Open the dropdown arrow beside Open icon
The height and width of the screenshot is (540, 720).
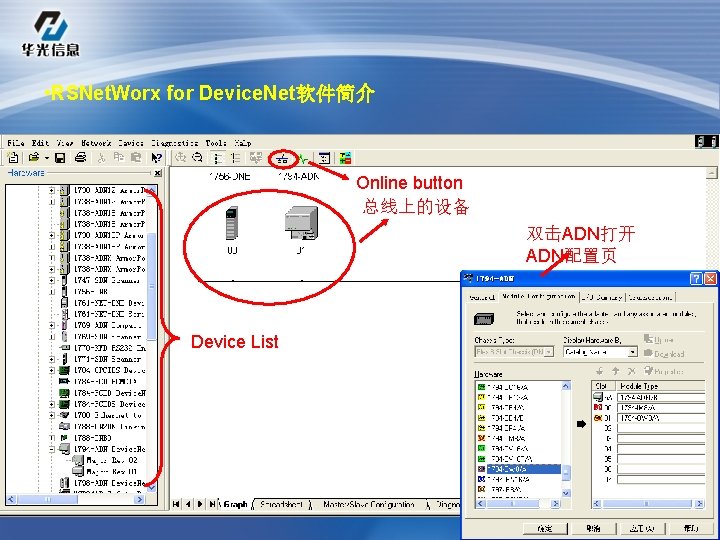[x=46, y=158]
